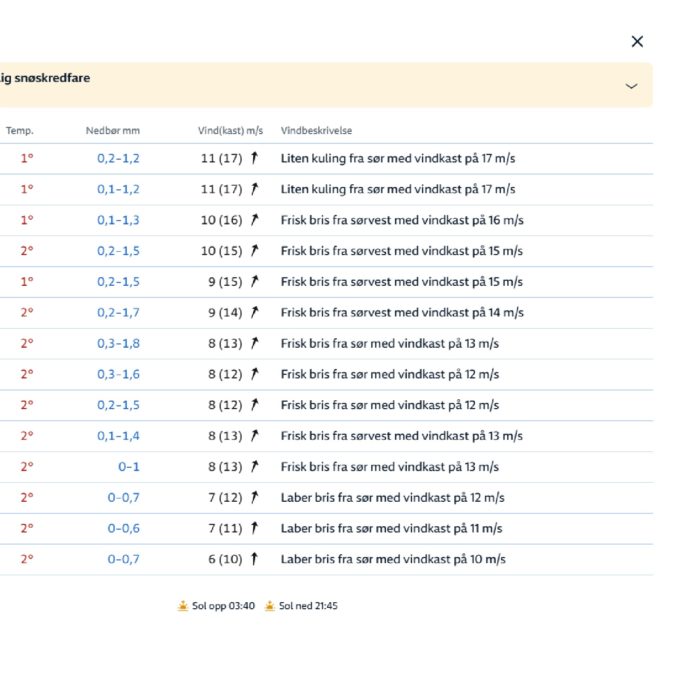
Task: Click the sunrise icon beside Sol opp
Action: pyautogui.click(x=183, y=606)
